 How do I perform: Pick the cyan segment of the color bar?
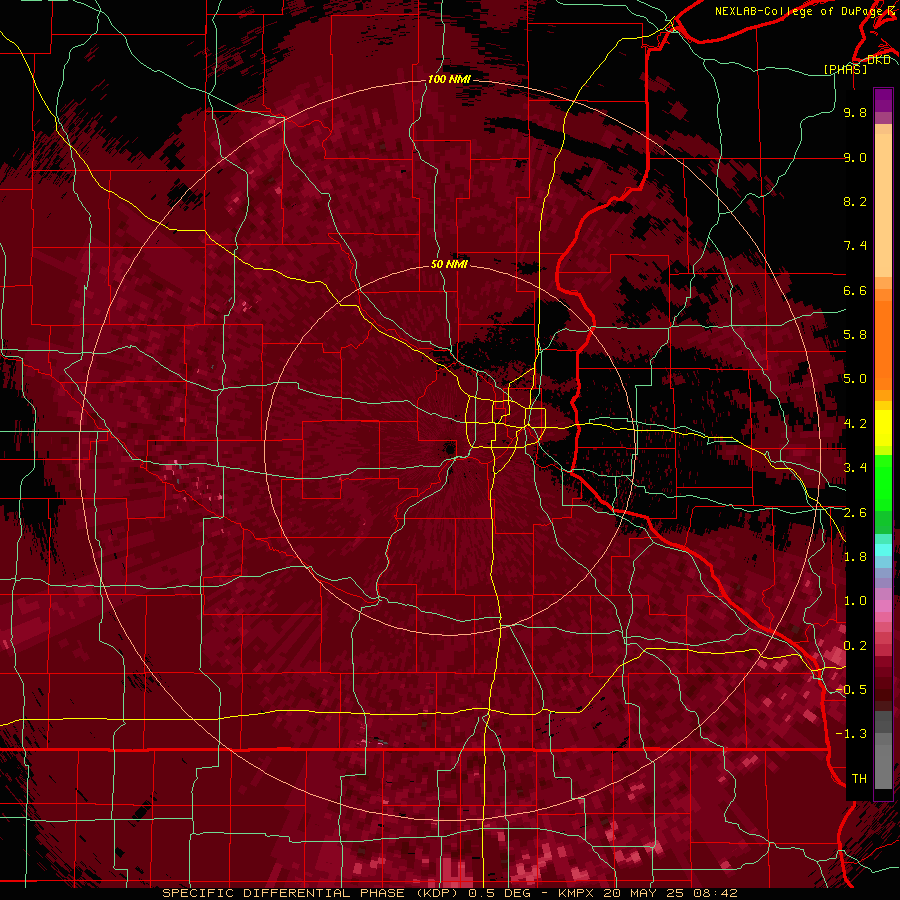click(x=883, y=550)
